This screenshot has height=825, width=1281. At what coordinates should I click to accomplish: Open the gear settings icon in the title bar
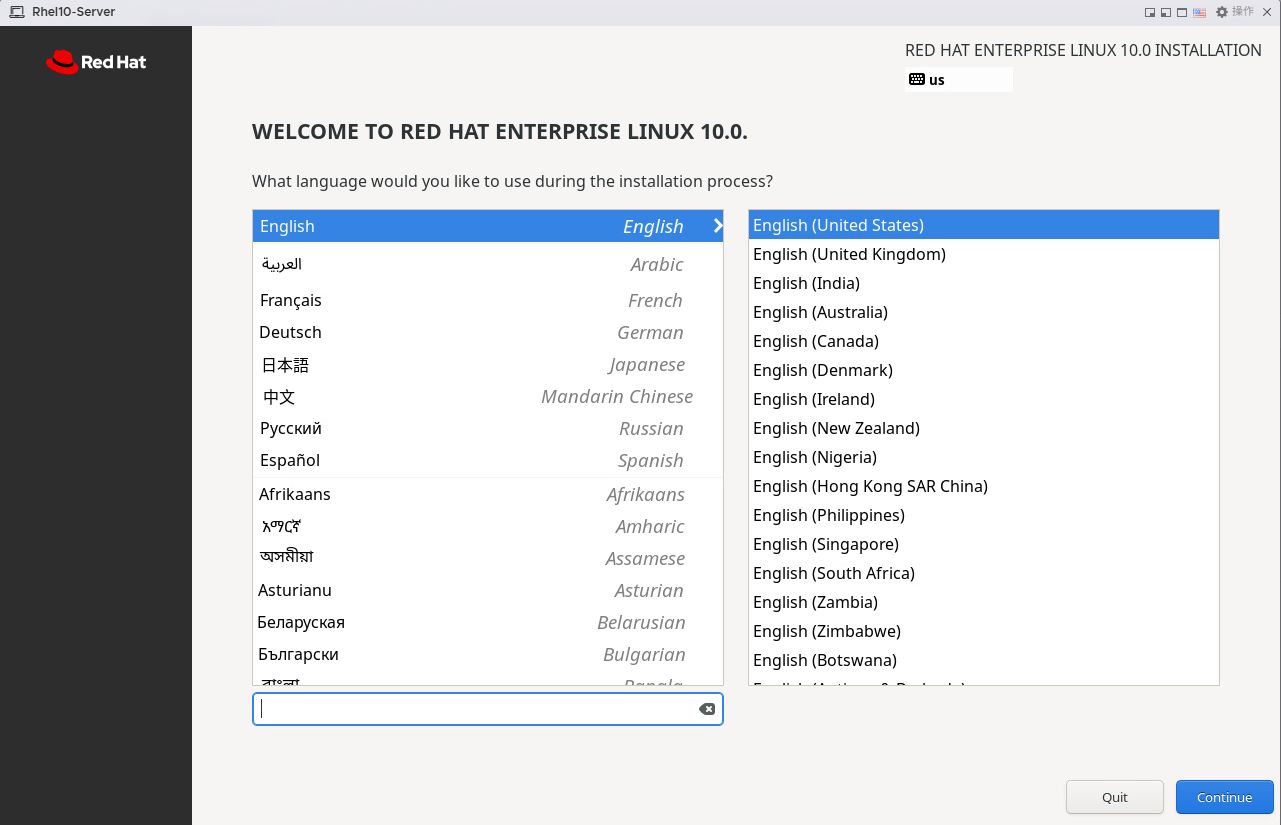pos(1221,12)
